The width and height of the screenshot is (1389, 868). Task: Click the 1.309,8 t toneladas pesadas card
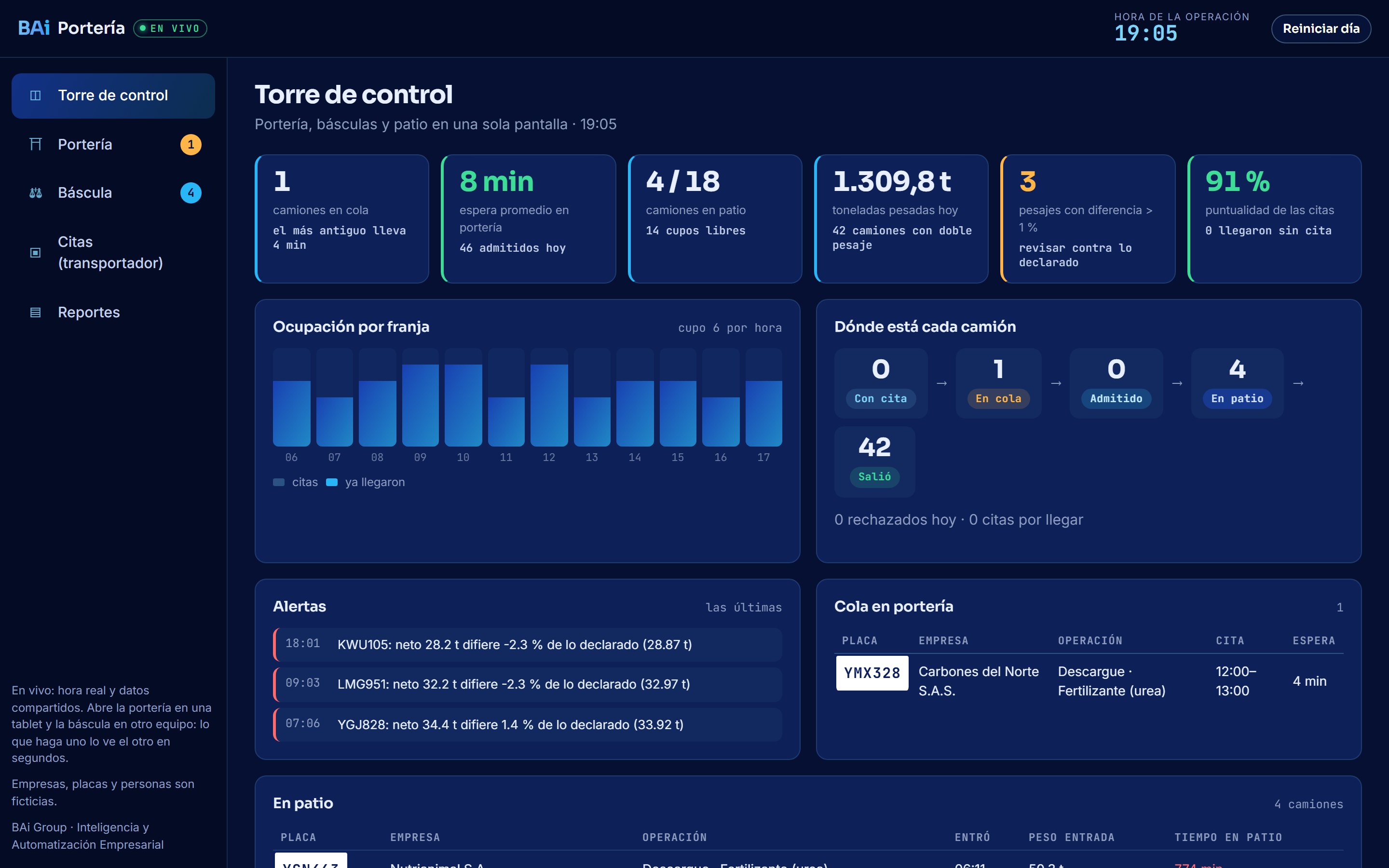[x=902, y=219]
